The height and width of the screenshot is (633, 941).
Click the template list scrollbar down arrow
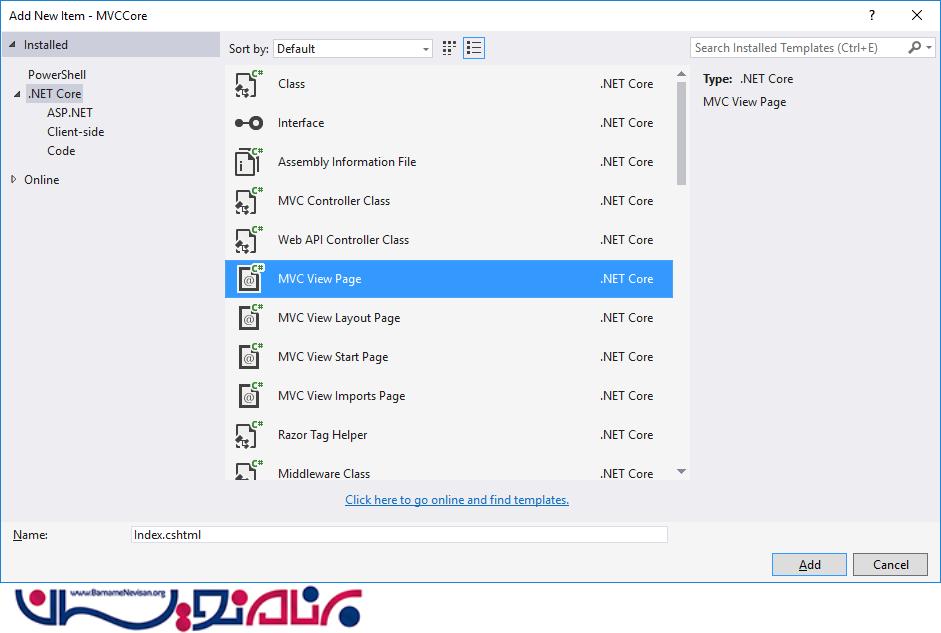[681, 472]
